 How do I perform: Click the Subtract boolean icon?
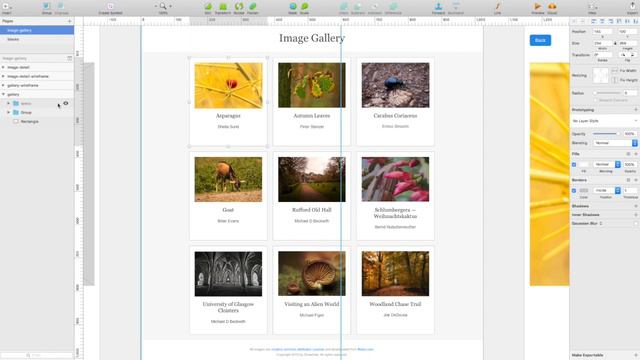[358, 7]
